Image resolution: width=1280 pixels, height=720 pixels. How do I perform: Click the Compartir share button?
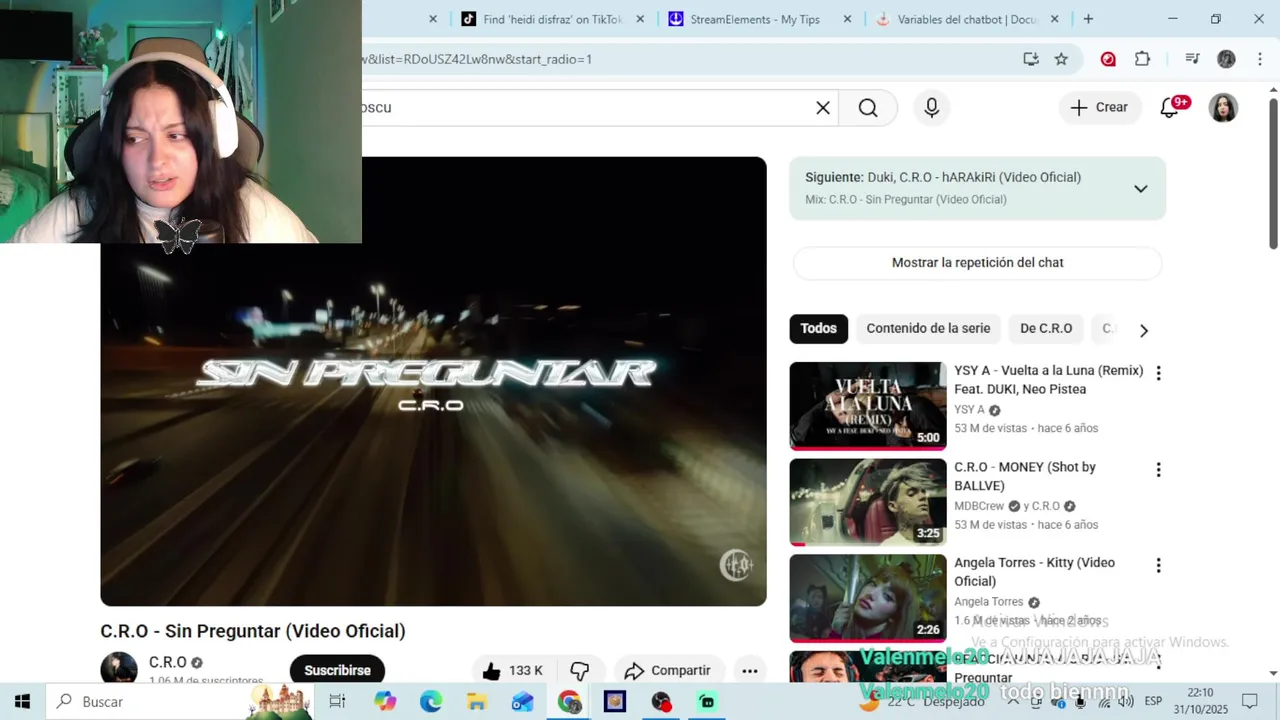point(668,670)
